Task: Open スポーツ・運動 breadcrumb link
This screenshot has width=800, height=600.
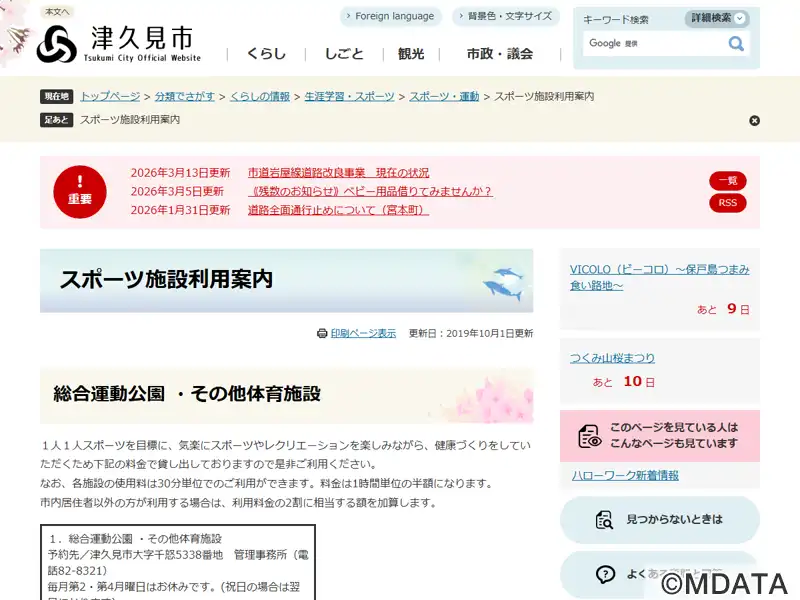Action: 444,96
